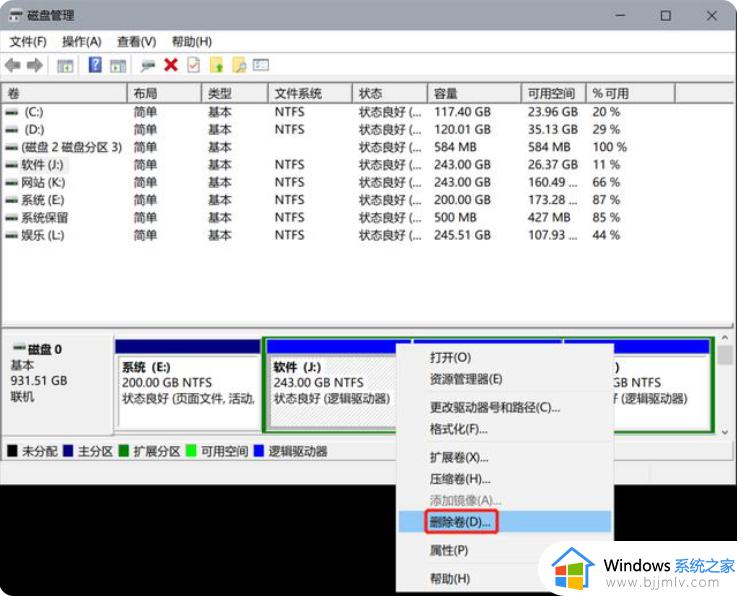Click the drive icon of 软件 (J:) row
This screenshot has width=740, height=596.
[x=12, y=165]
